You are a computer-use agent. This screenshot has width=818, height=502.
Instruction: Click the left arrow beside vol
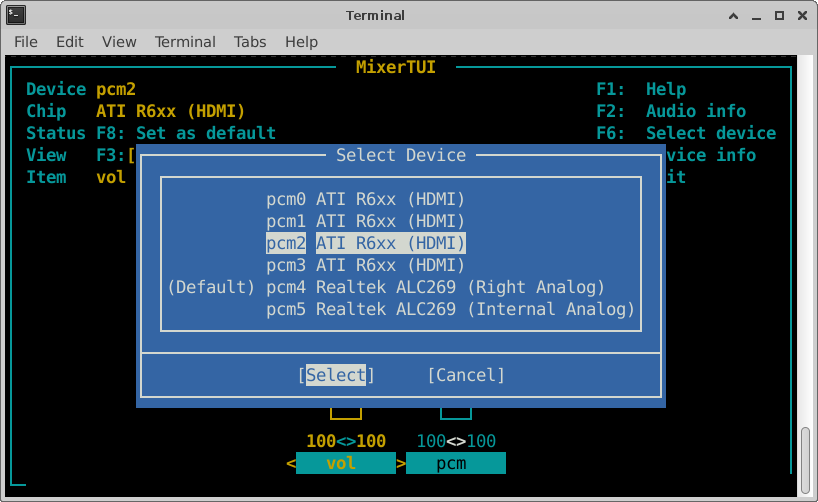click(x=291, y=463)
